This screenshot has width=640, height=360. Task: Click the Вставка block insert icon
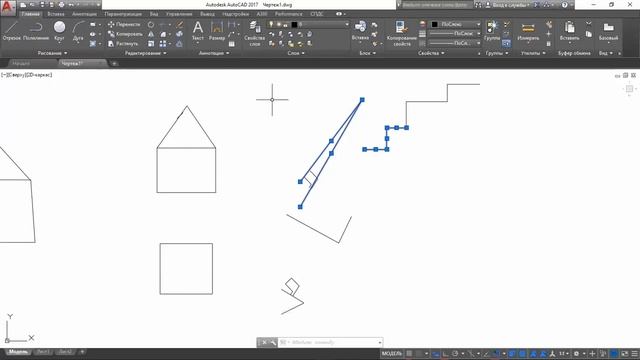[x=360, y=30]
